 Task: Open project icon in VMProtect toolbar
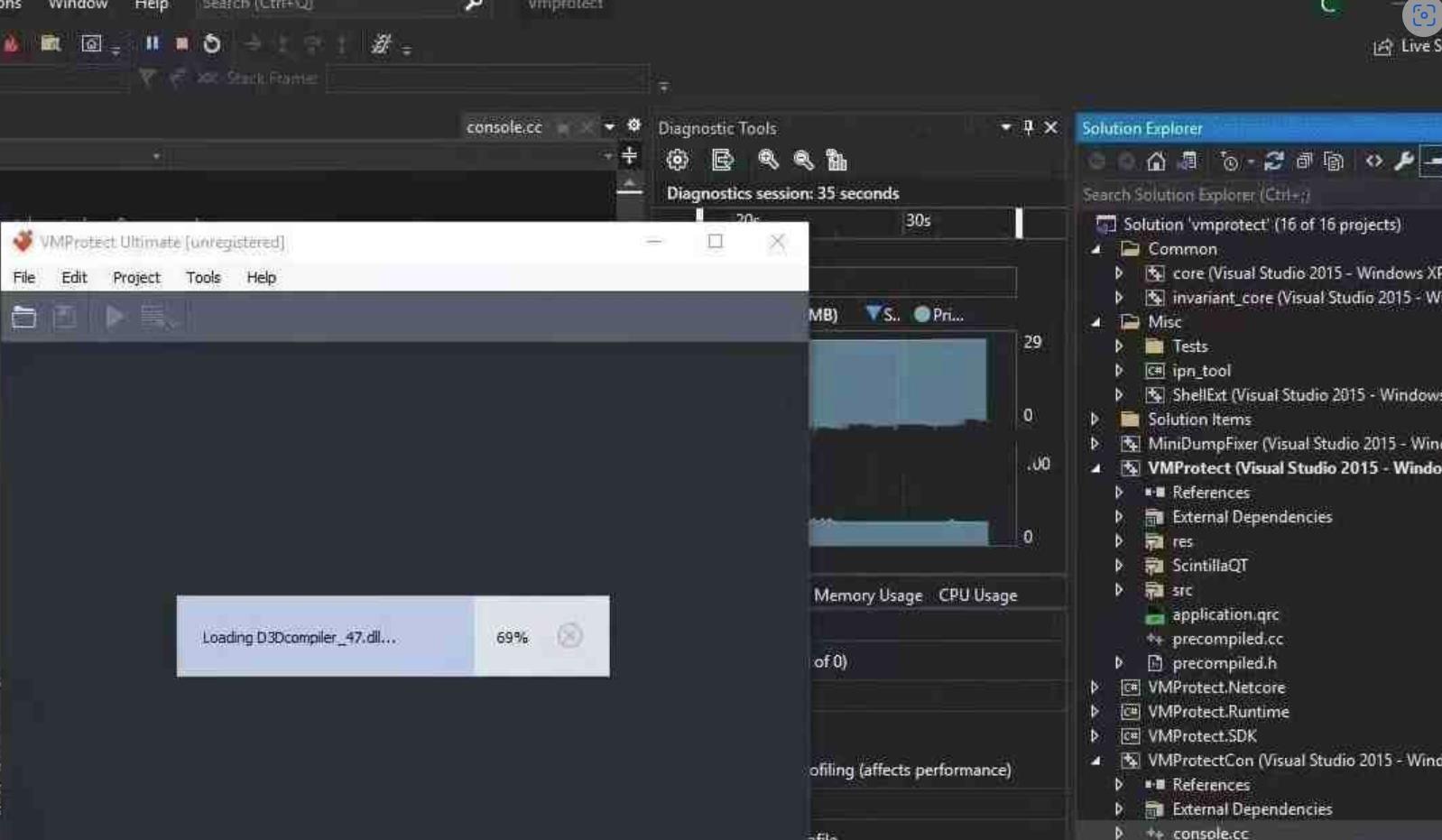point(24,317)
